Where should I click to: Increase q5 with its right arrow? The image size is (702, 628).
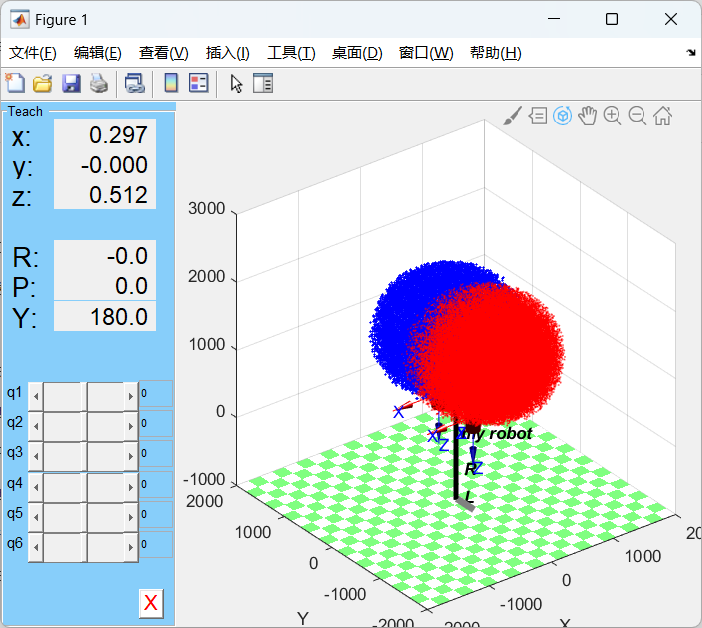131,517
